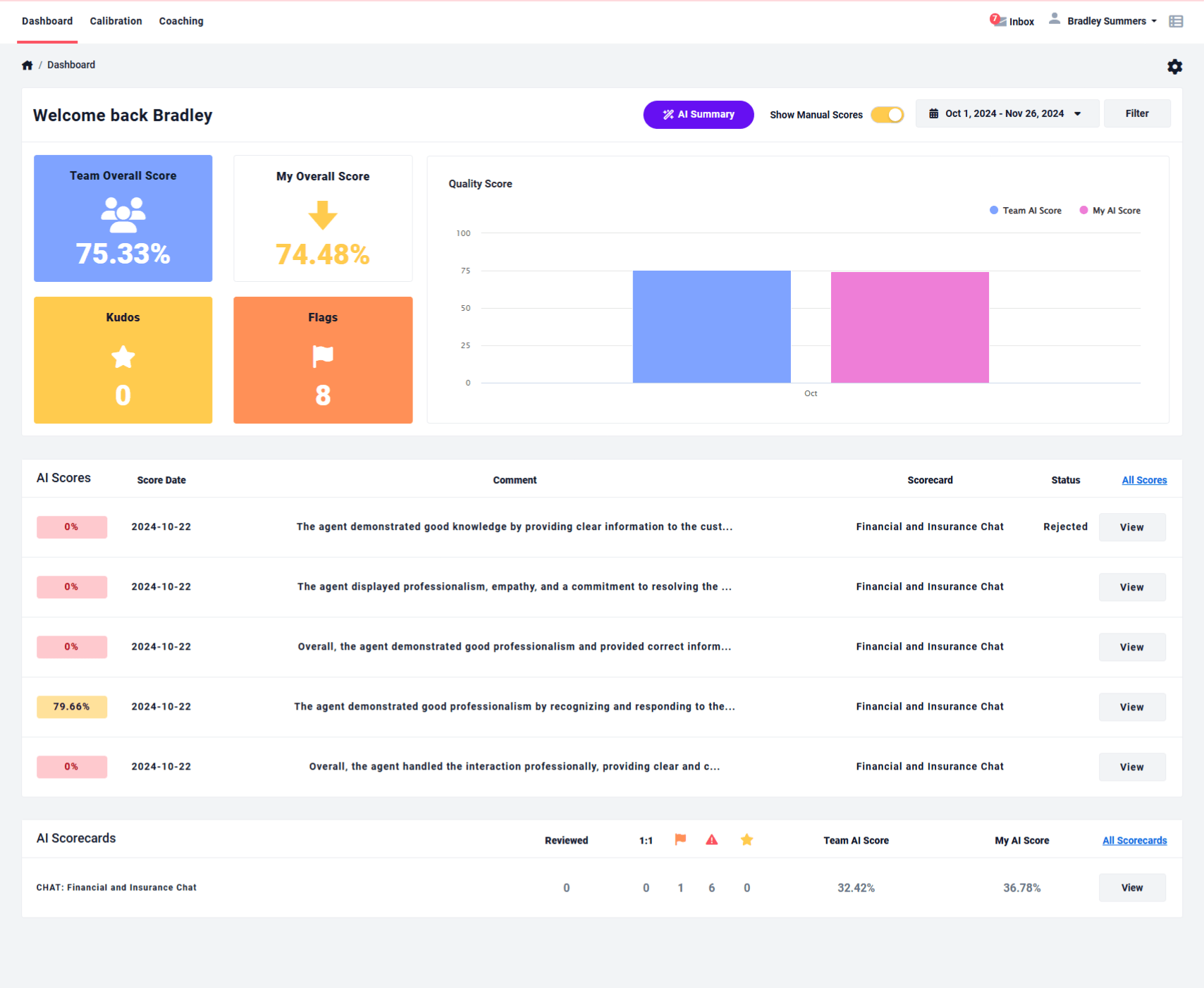
Task: Open the Inbox notification icon
Action: tap(997, 20)
